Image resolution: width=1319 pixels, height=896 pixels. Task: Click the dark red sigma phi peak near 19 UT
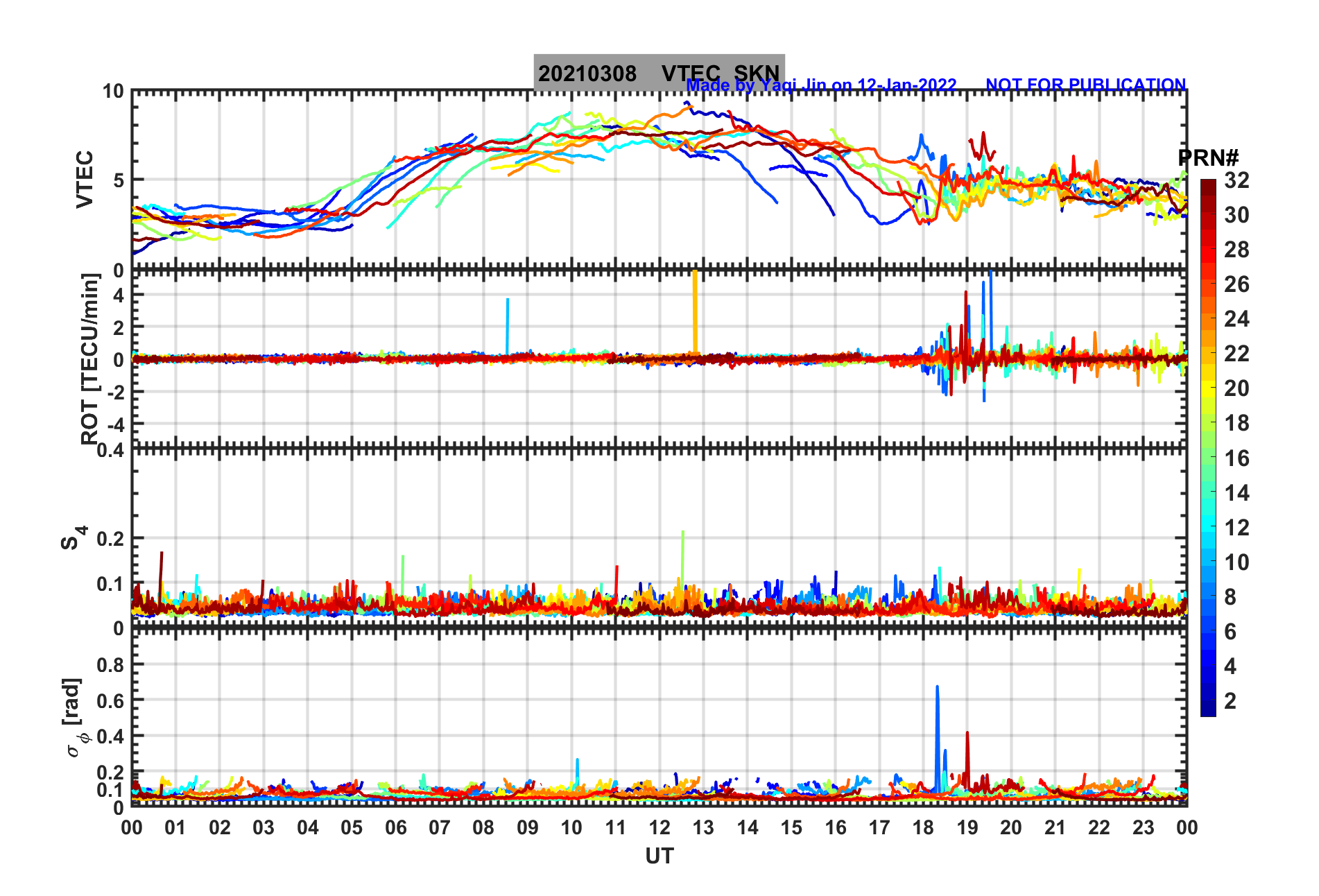coord(967,759)
